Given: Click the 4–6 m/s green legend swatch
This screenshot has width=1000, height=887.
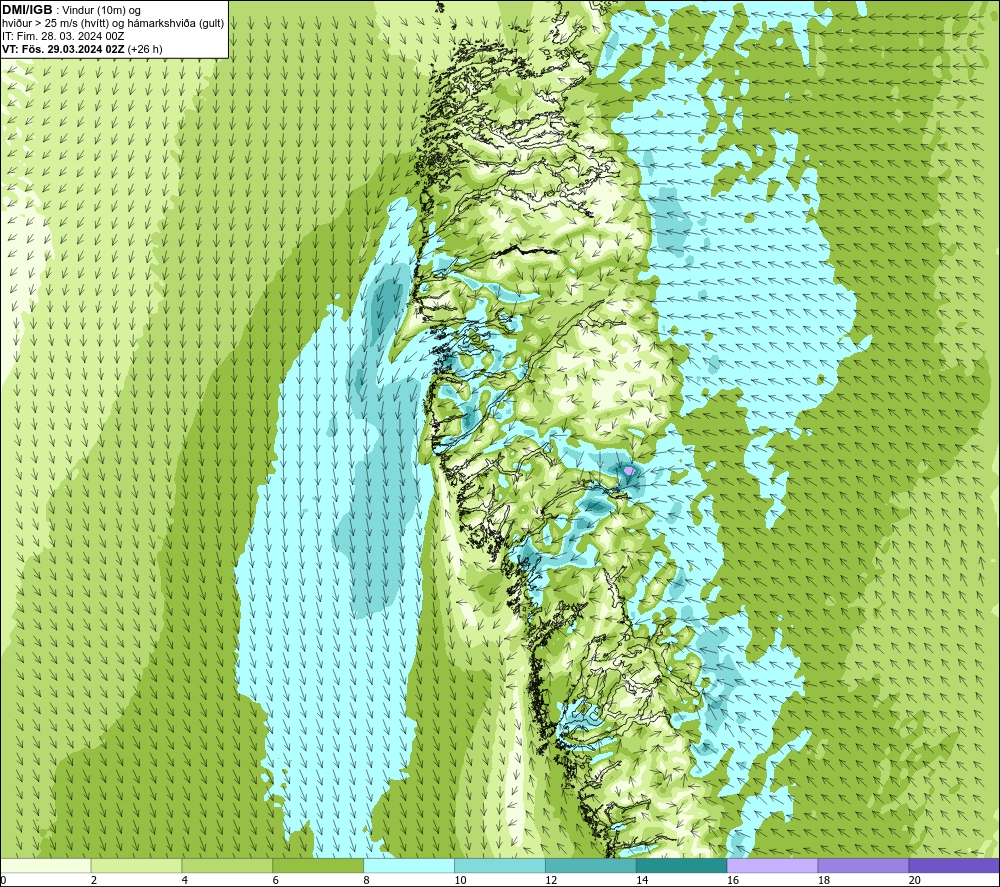Looking at the screenshot, I should pyautogui.click(x=227, y=865).
